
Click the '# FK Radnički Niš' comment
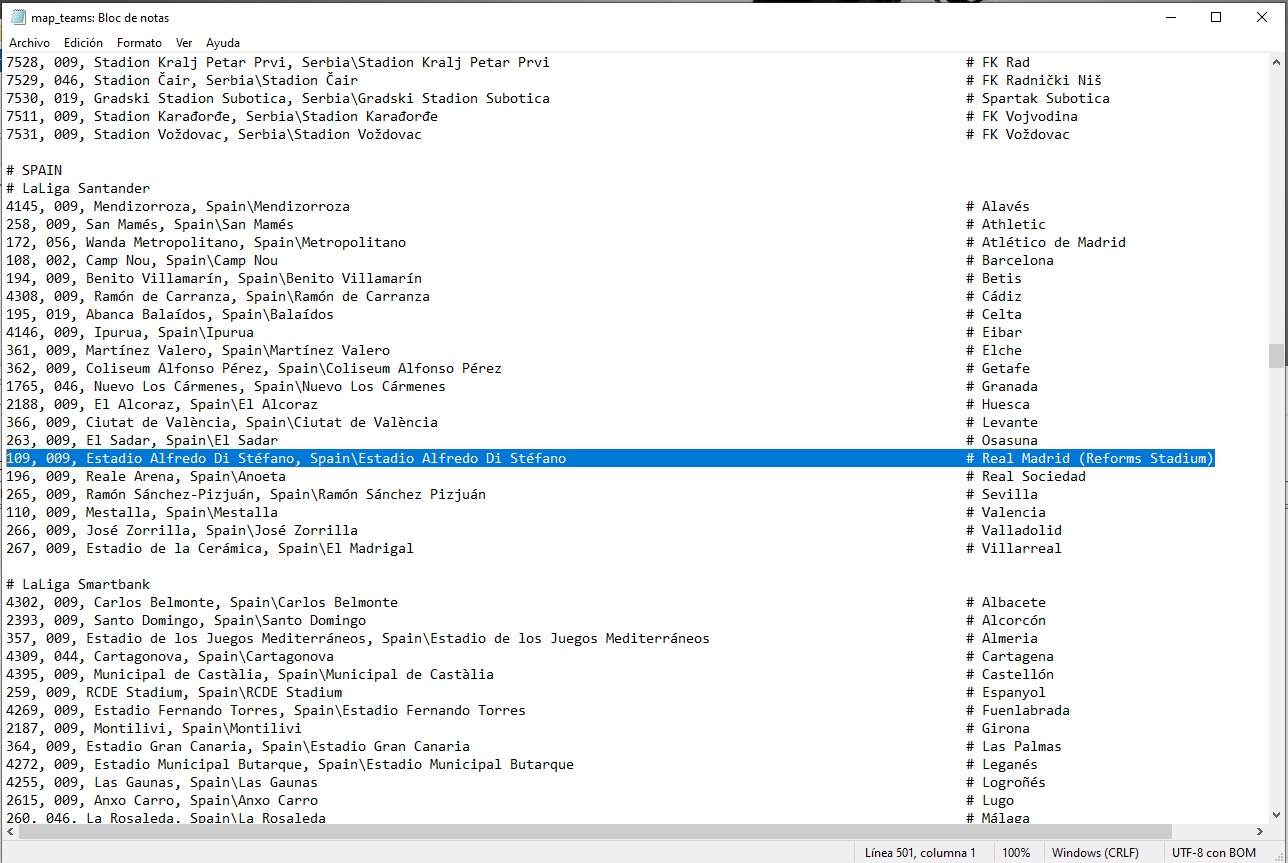[1034, 80]
